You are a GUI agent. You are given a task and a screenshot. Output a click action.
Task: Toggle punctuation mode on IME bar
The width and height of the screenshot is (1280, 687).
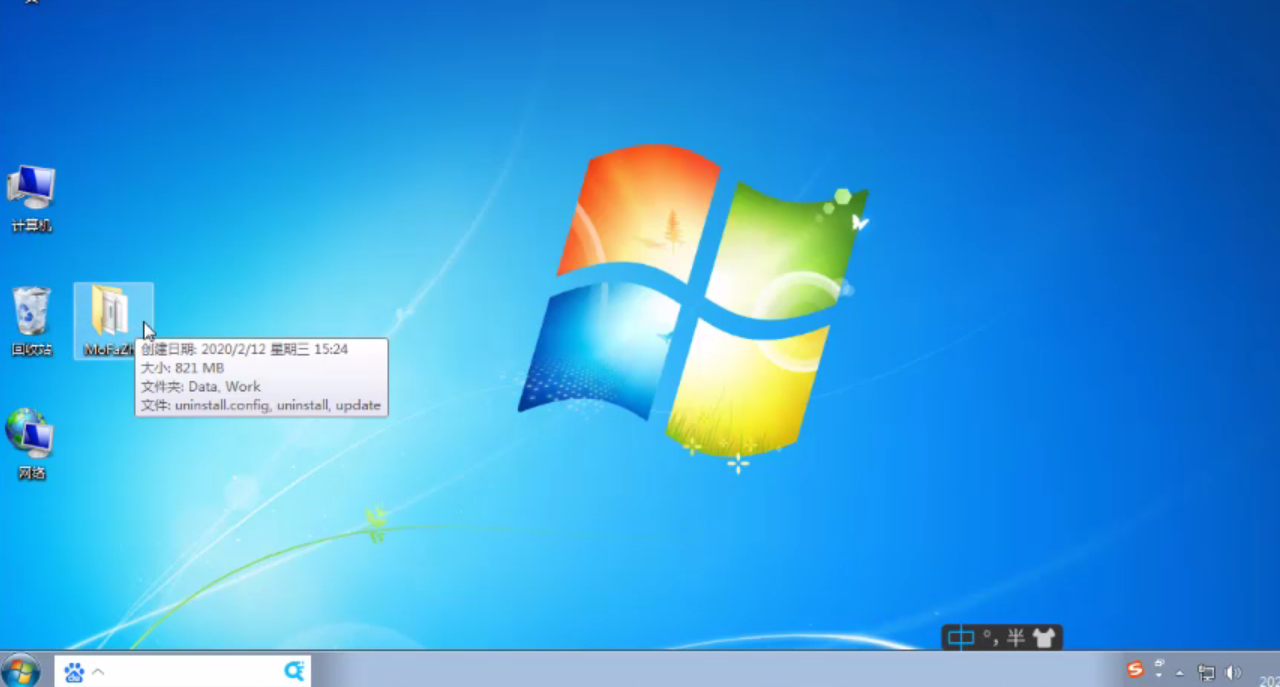990,638
